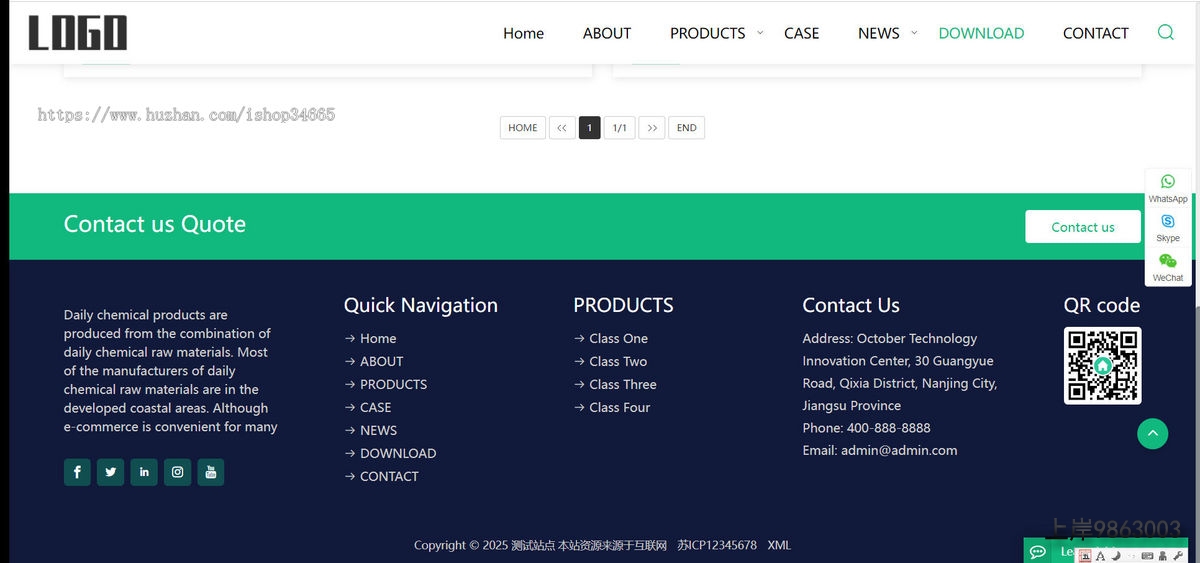The width and height of the screenshot is (1200, 563).
Task: Select CASE in the top navigation
Action: 801,33
